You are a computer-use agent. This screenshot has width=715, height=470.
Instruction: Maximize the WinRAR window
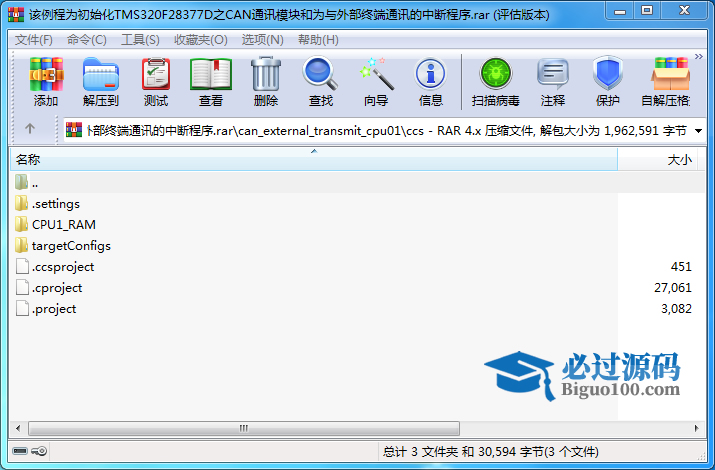tap(647, 10)
